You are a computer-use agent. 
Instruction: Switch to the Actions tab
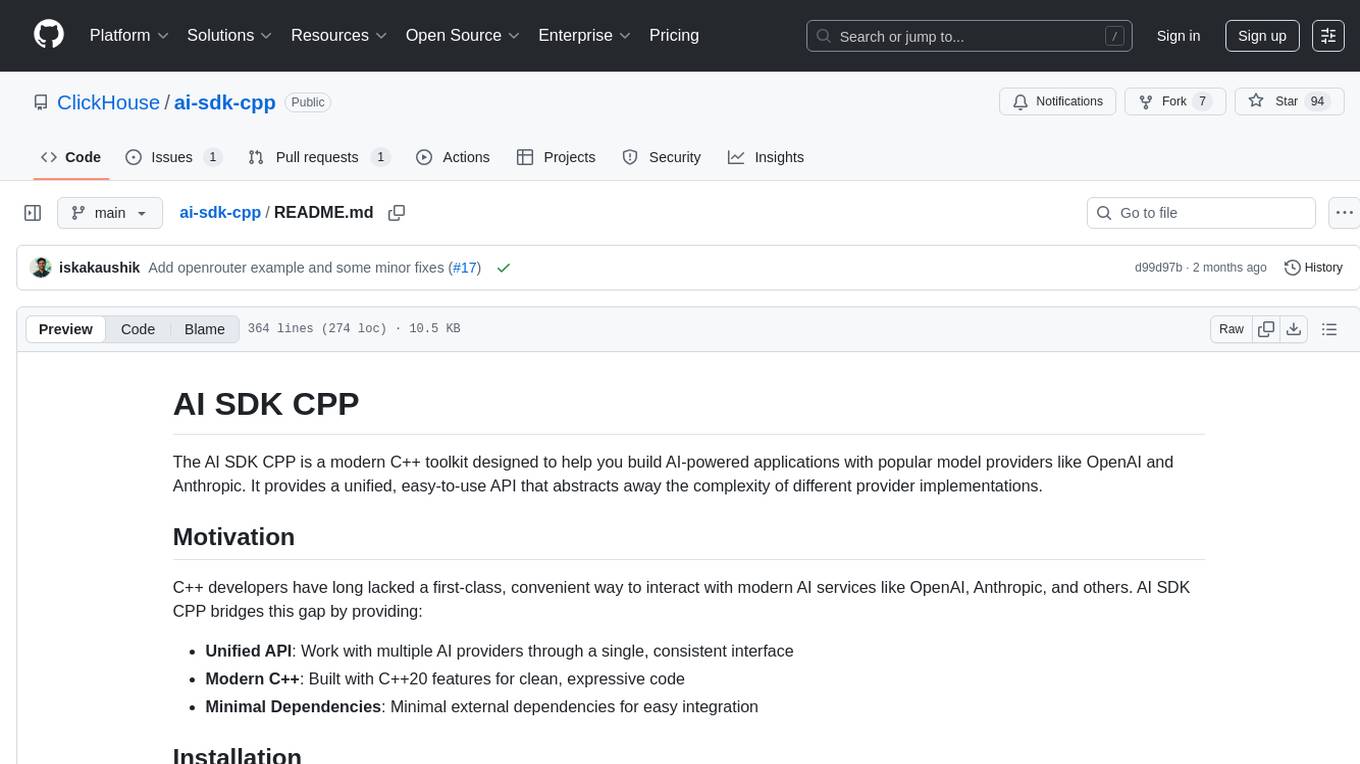pyautogui.click(x=453, y=157)
